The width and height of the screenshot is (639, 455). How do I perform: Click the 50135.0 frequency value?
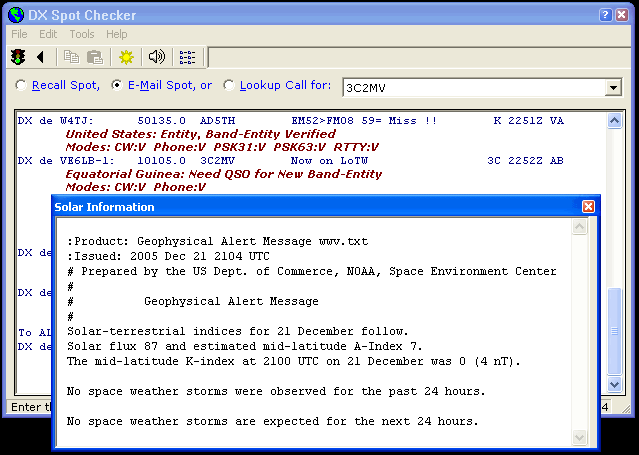click(x=161, y=121)
